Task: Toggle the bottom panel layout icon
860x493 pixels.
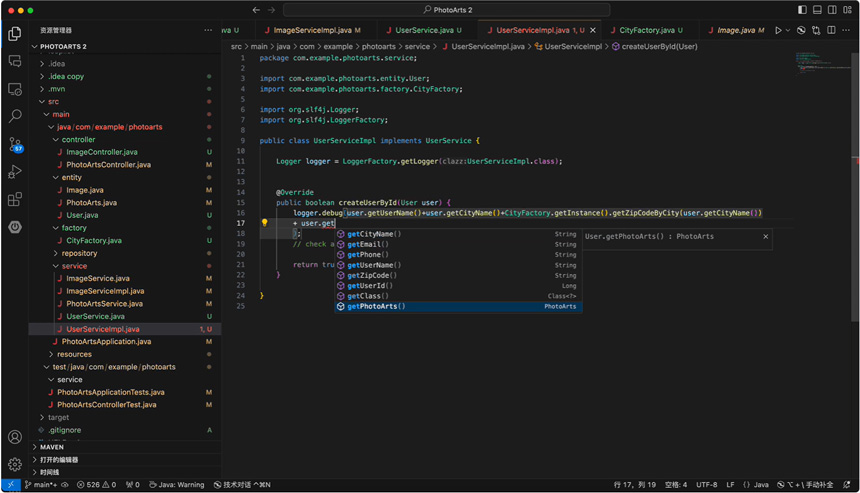Action: 817,10
